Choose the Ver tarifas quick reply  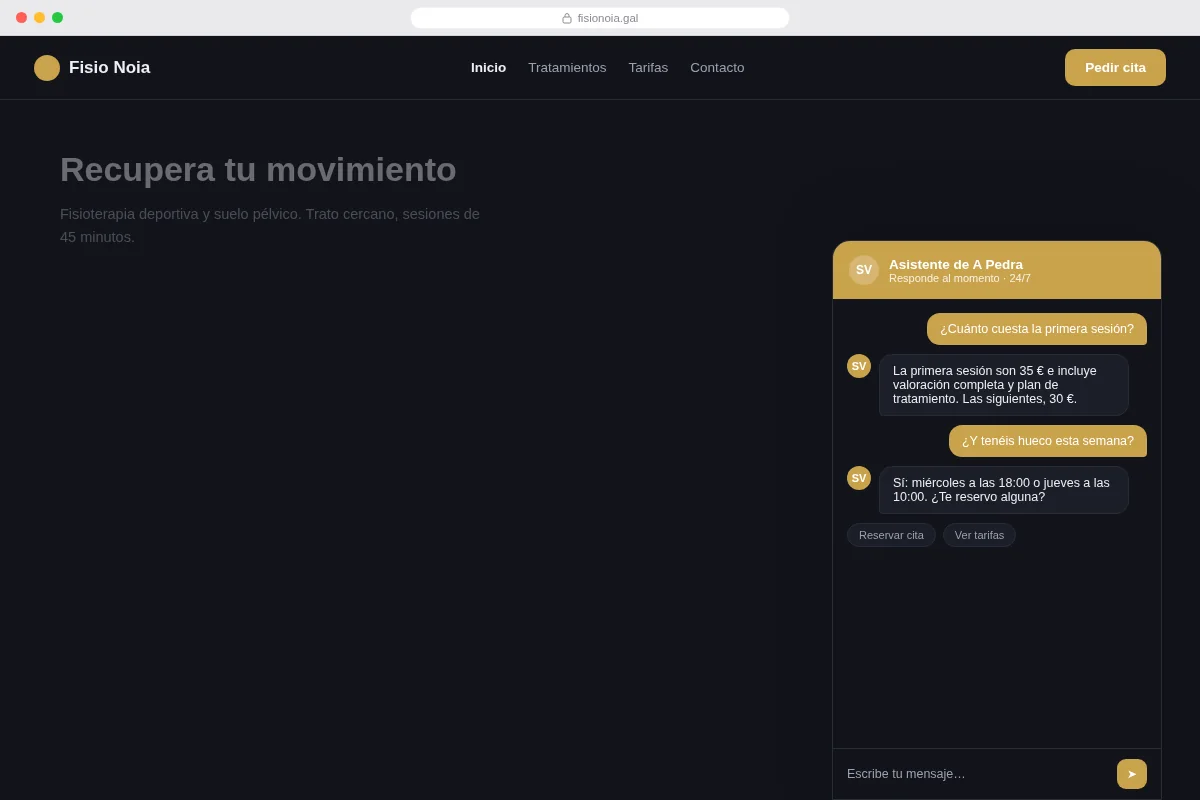tap(979, 535)
